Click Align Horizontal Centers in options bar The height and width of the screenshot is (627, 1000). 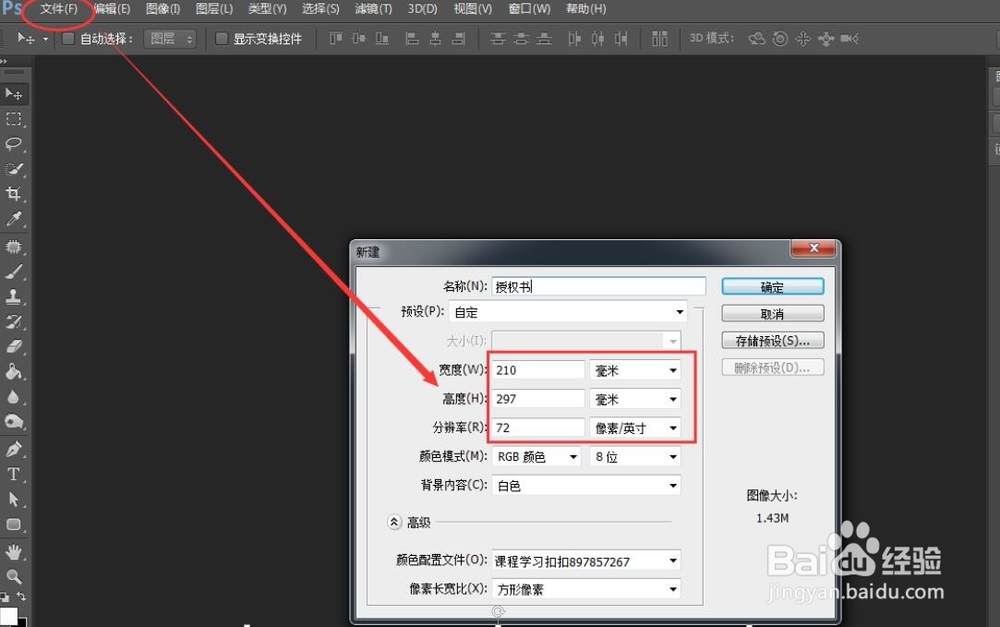435,39
